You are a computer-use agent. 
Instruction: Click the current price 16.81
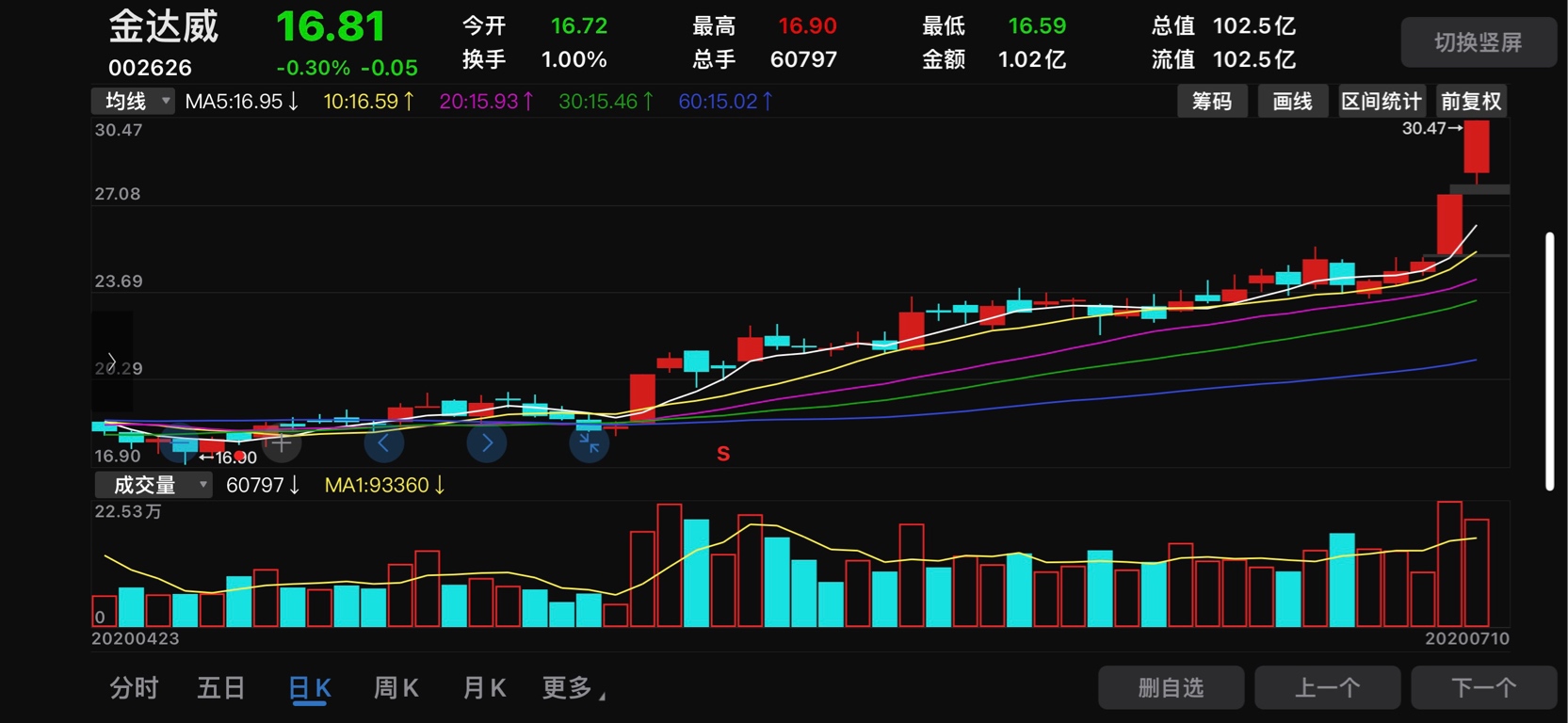tap(331, 26)
